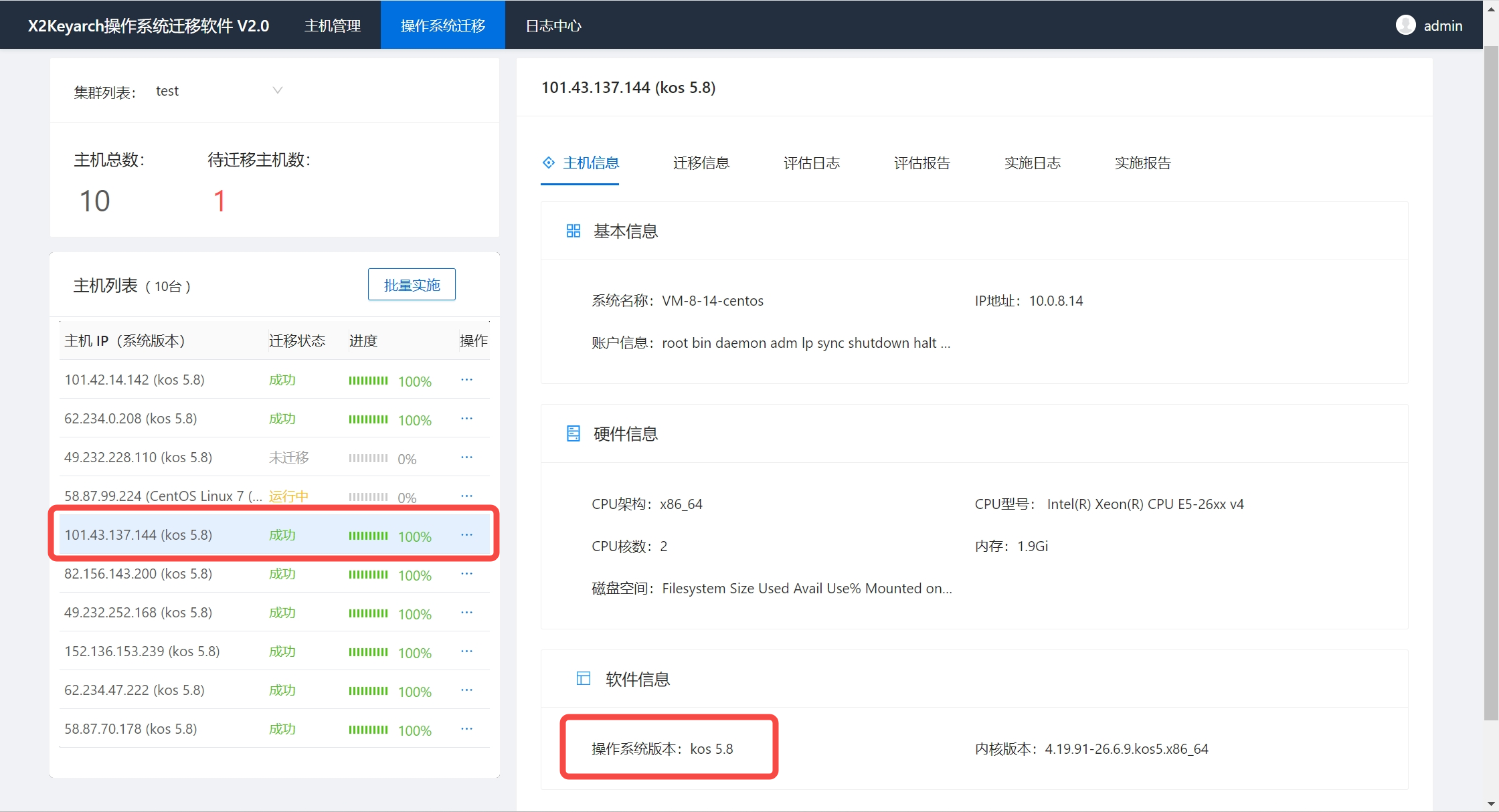Open the more-options dots for 82.156.143.200
Viewport: 1499px width, 812px height.
pyautogui.click(x=466, y=574)
